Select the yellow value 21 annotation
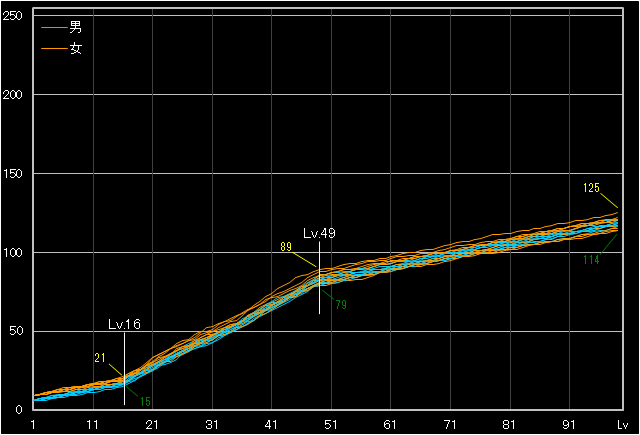Viewport: 640px width, 435px height. (100, 358)
